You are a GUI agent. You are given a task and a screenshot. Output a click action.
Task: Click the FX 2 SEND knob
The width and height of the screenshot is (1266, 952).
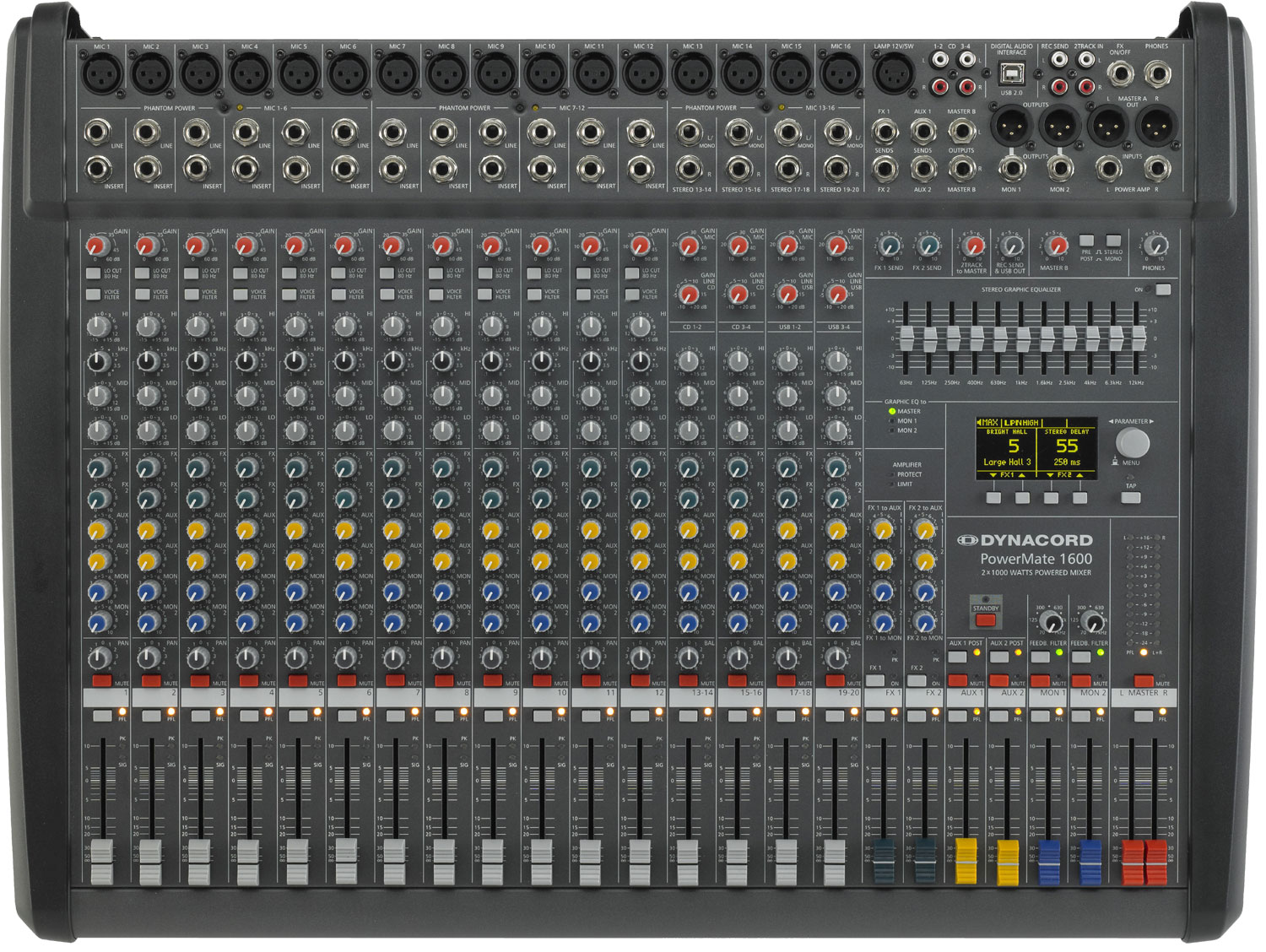coord(928,246)
